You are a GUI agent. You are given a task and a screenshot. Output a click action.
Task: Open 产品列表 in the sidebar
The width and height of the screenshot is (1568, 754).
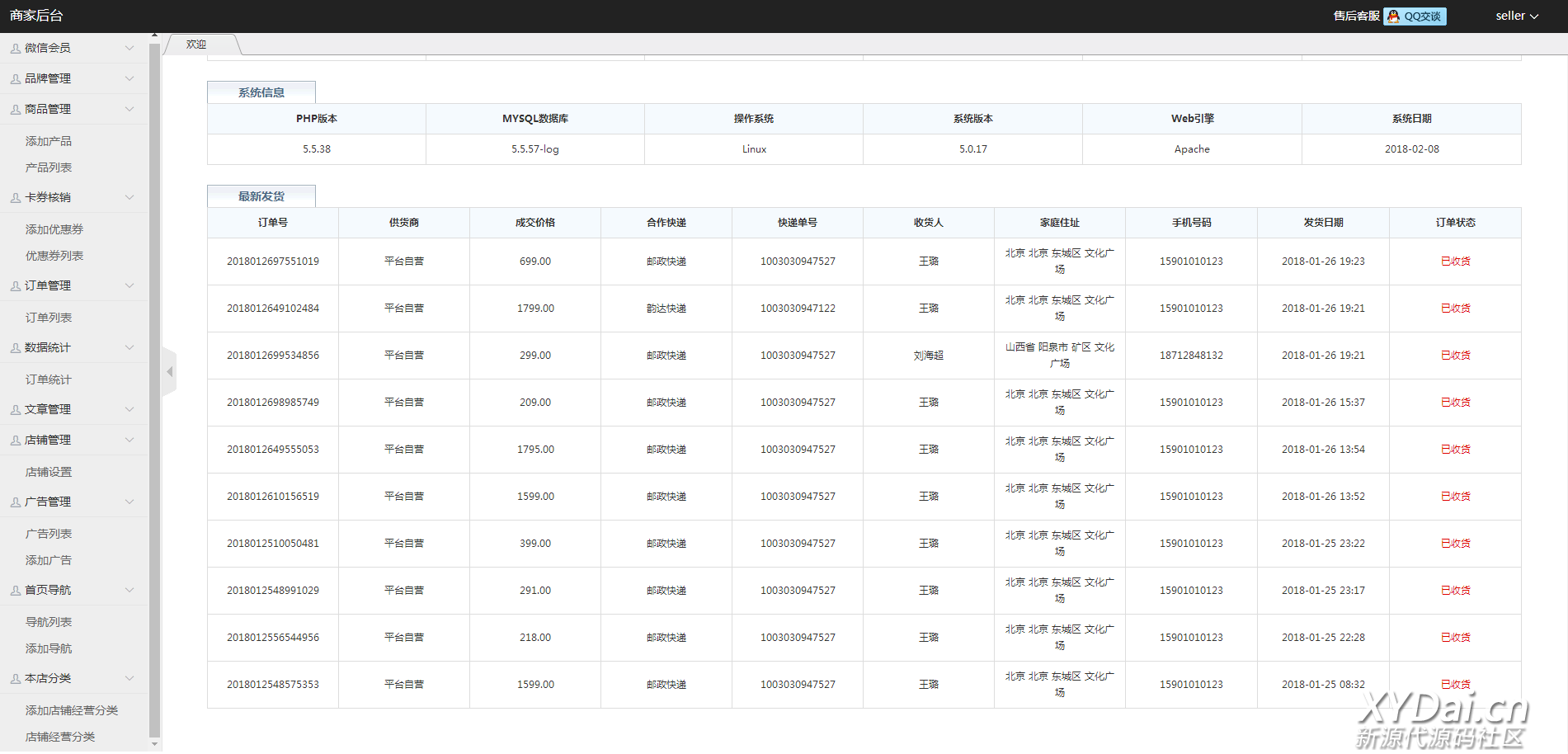pyautogui.click(x=49, y=167)
